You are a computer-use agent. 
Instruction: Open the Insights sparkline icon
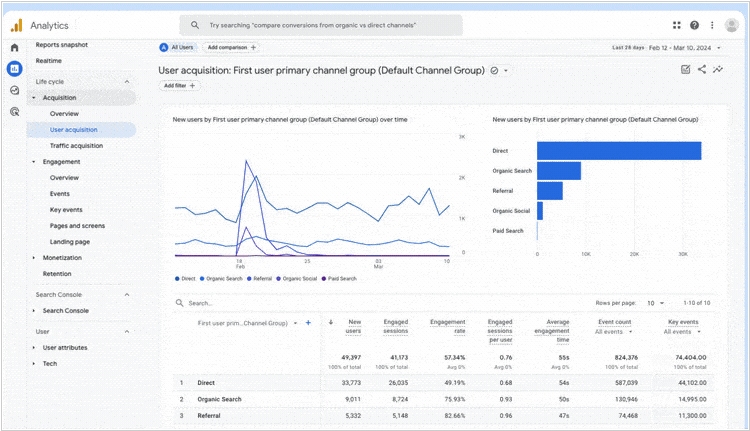pos(718,70)
